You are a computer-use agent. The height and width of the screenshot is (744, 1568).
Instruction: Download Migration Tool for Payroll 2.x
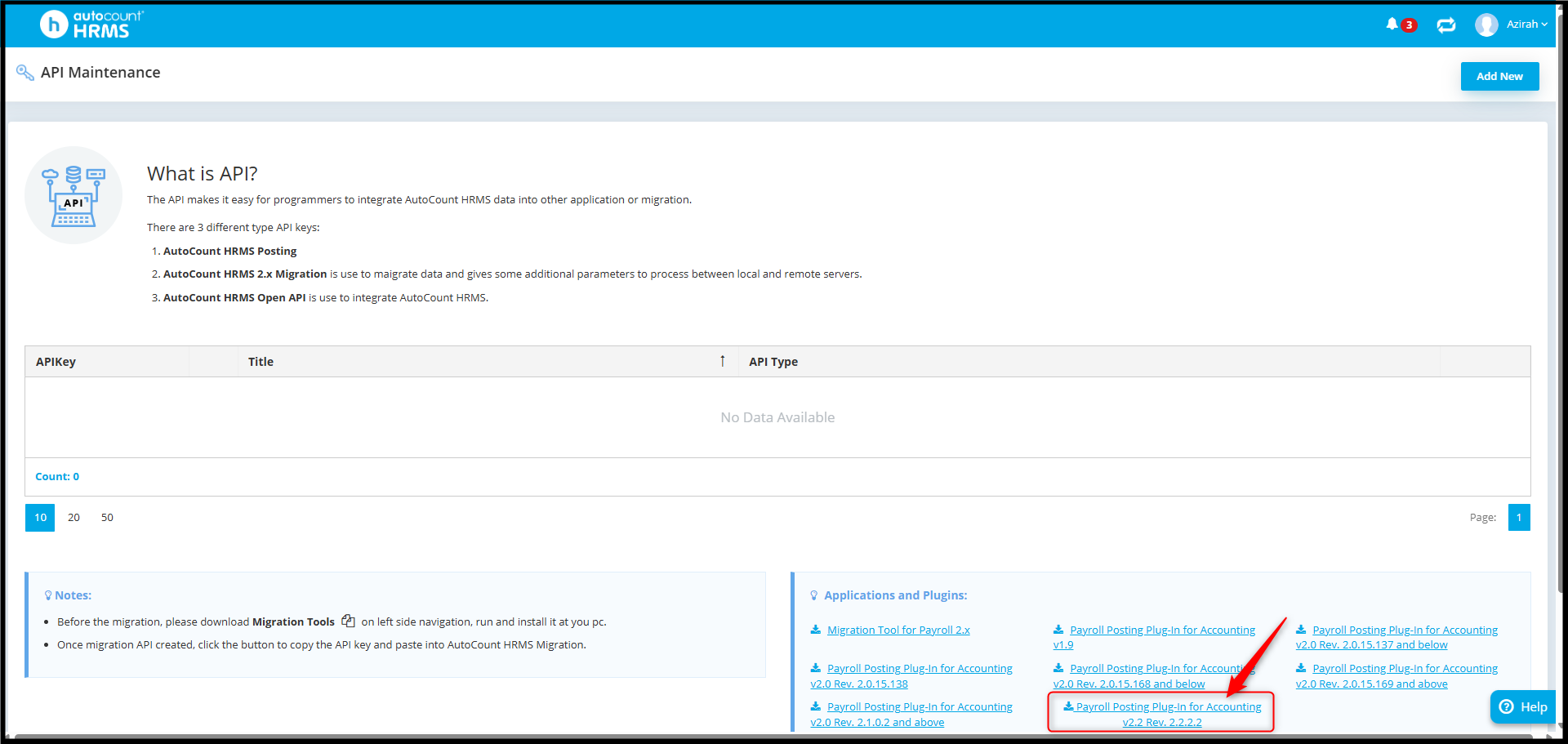tap(898, 630)
